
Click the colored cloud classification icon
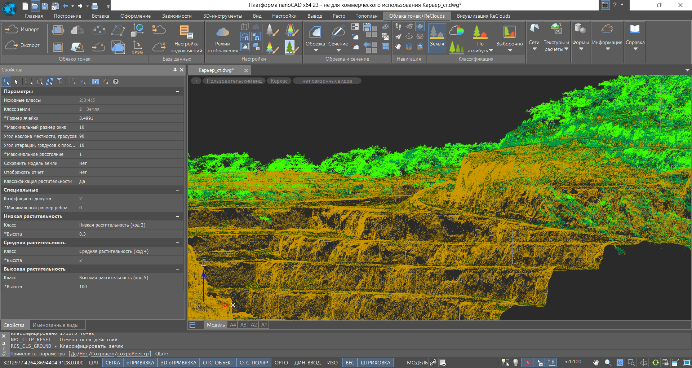(456, 30)
